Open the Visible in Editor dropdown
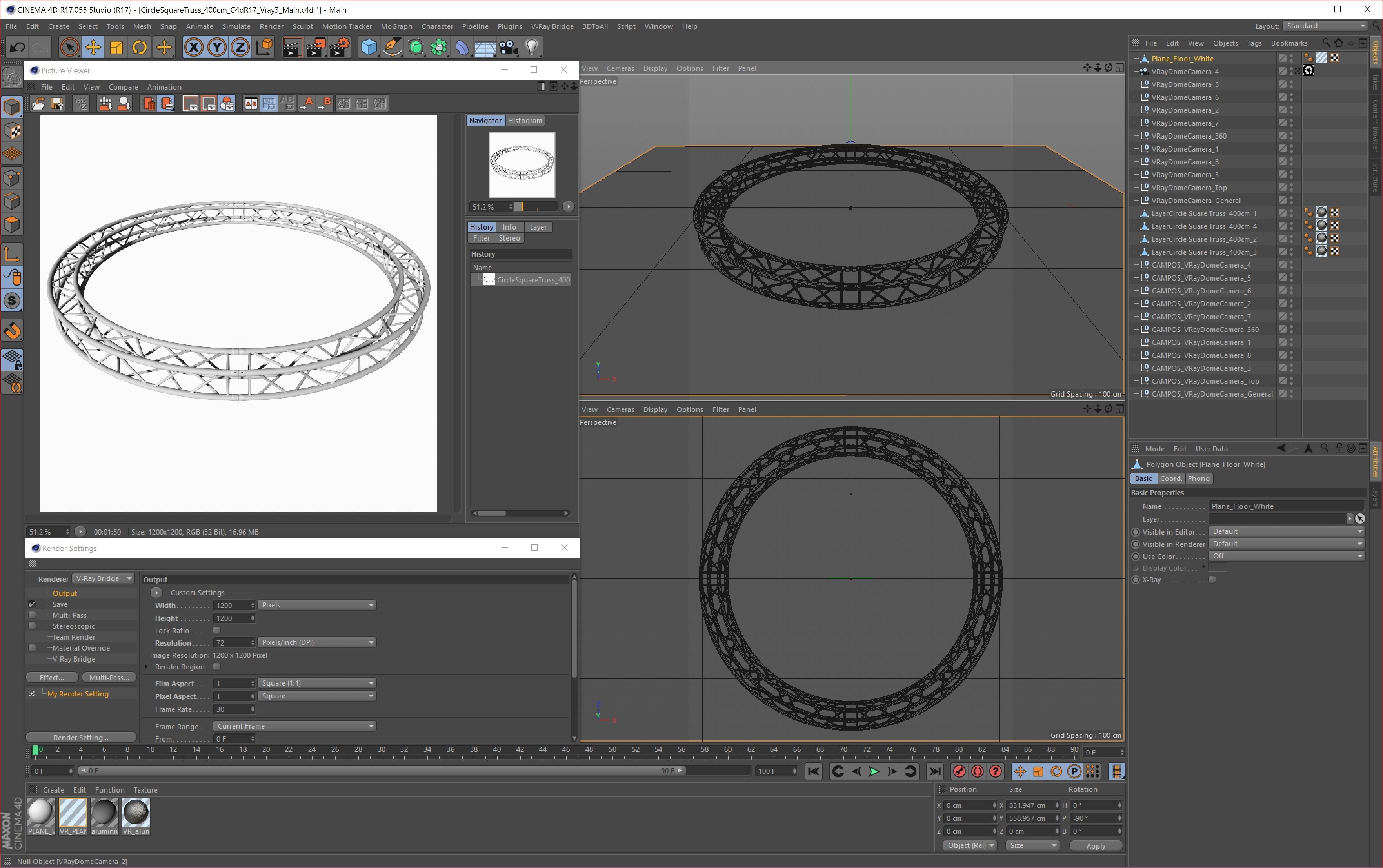1383x868 pixels. pyautogui.click(x=1286, y=531)
